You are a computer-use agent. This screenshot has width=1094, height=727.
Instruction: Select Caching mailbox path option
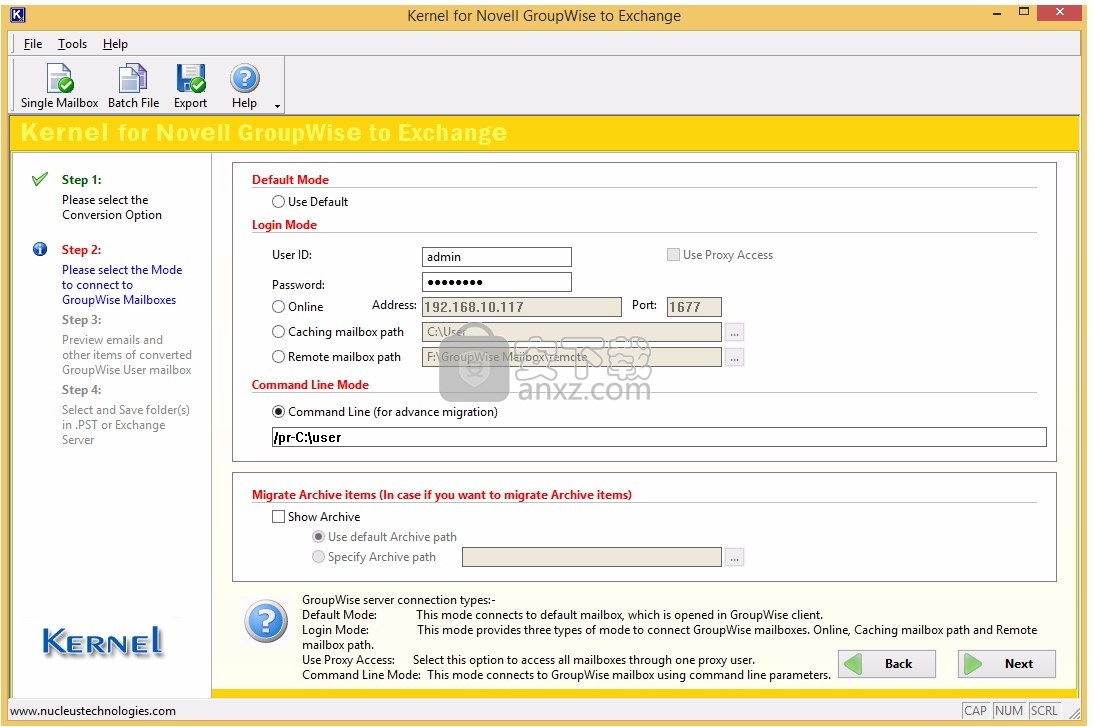pyautogui.click(x=278, y=331)
